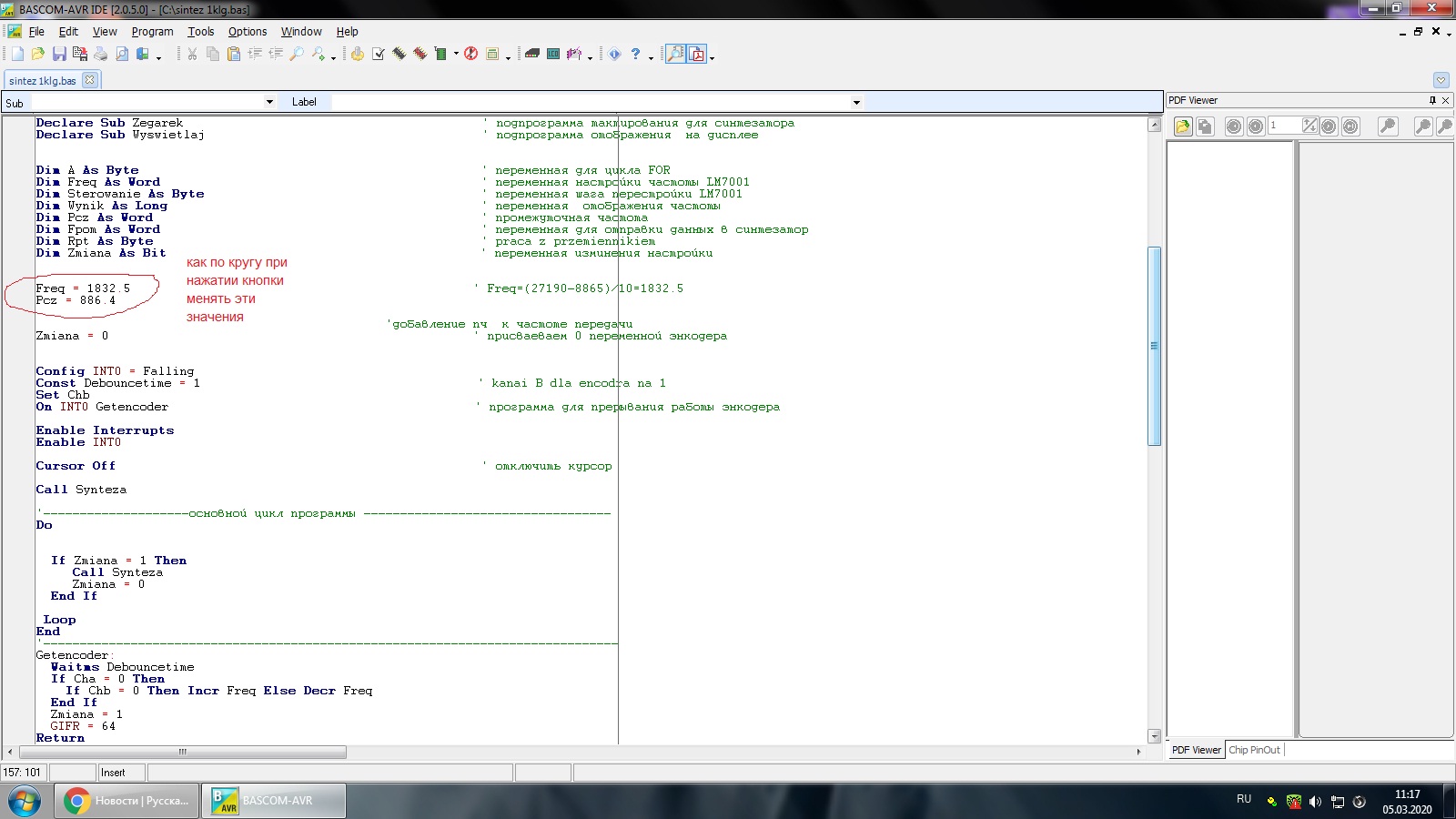Click the Print icon in the toolbar

click(101, 55)
